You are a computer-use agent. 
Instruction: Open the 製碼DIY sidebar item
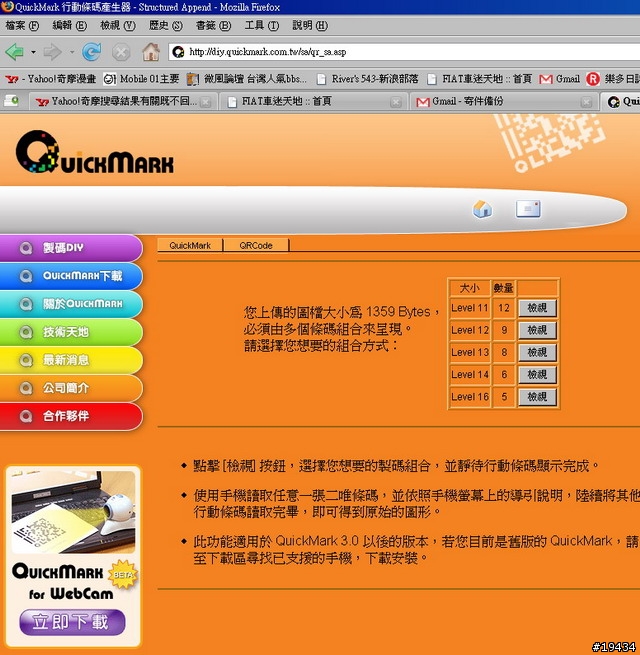tap(71, 248)
